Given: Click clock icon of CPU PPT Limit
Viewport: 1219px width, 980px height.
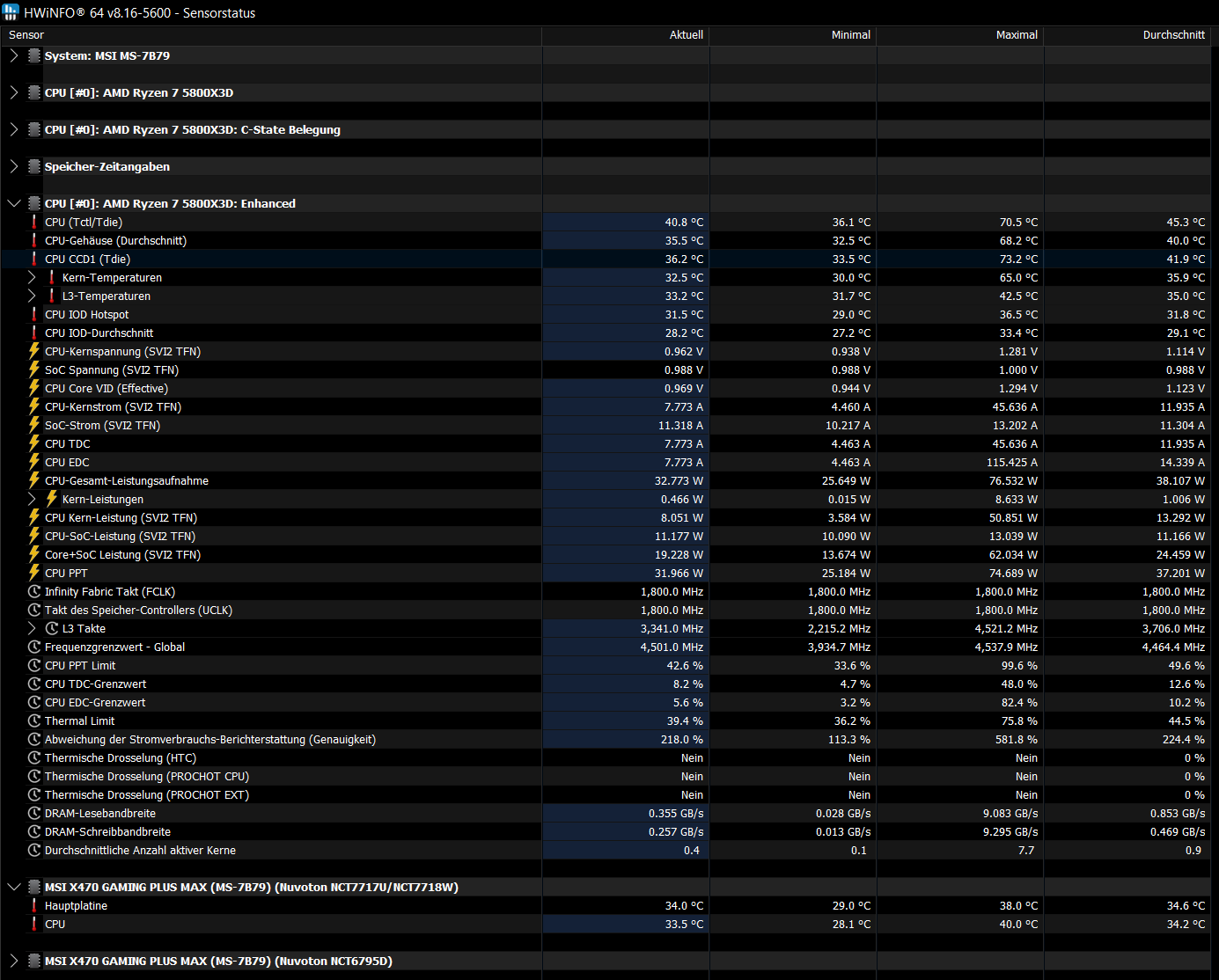Looking at the screenshot, I should pos(34,665).
